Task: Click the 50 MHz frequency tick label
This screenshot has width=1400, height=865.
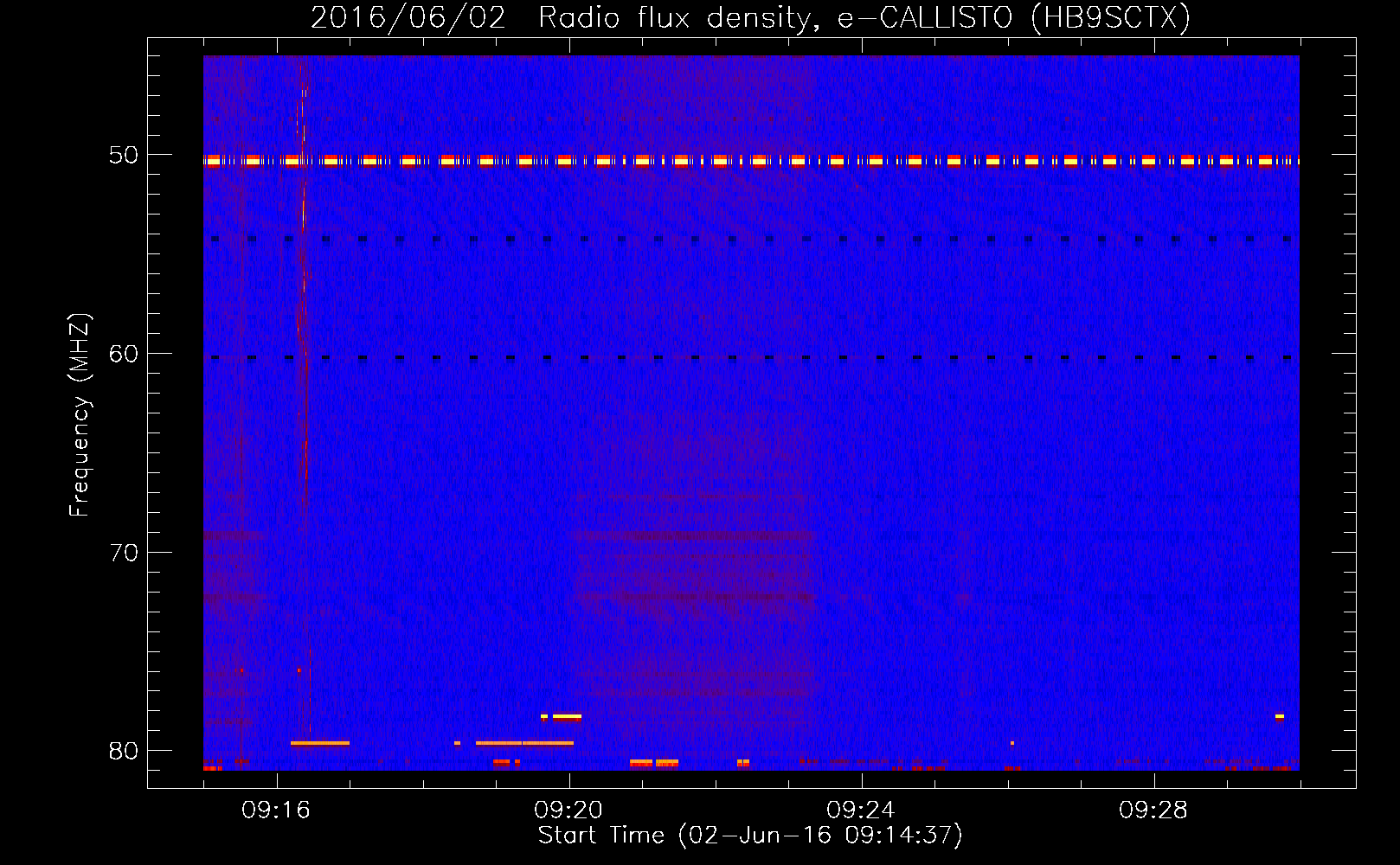Action: click(x=123, y=156)
